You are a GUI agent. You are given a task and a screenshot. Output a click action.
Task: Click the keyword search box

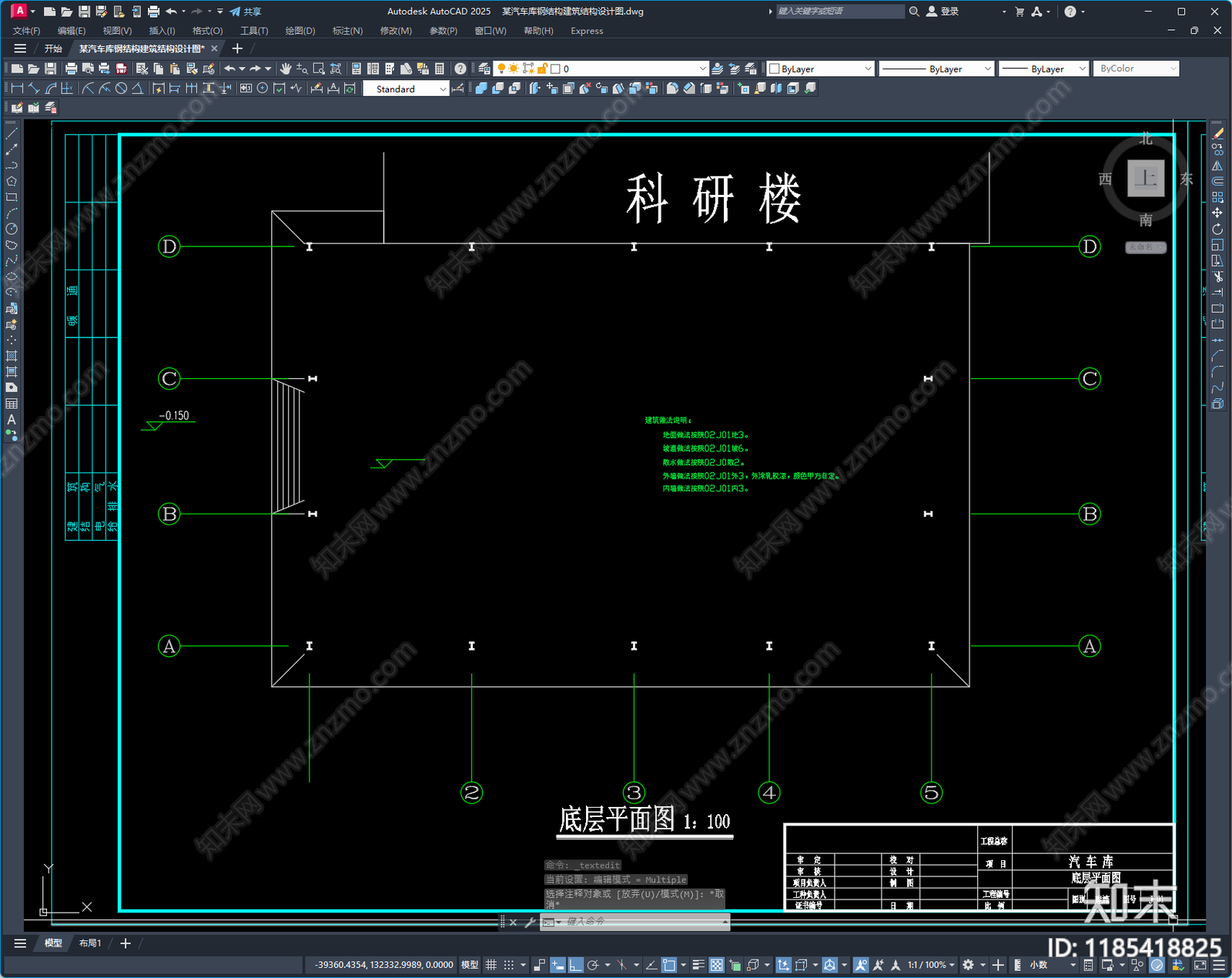coord(839,12)
